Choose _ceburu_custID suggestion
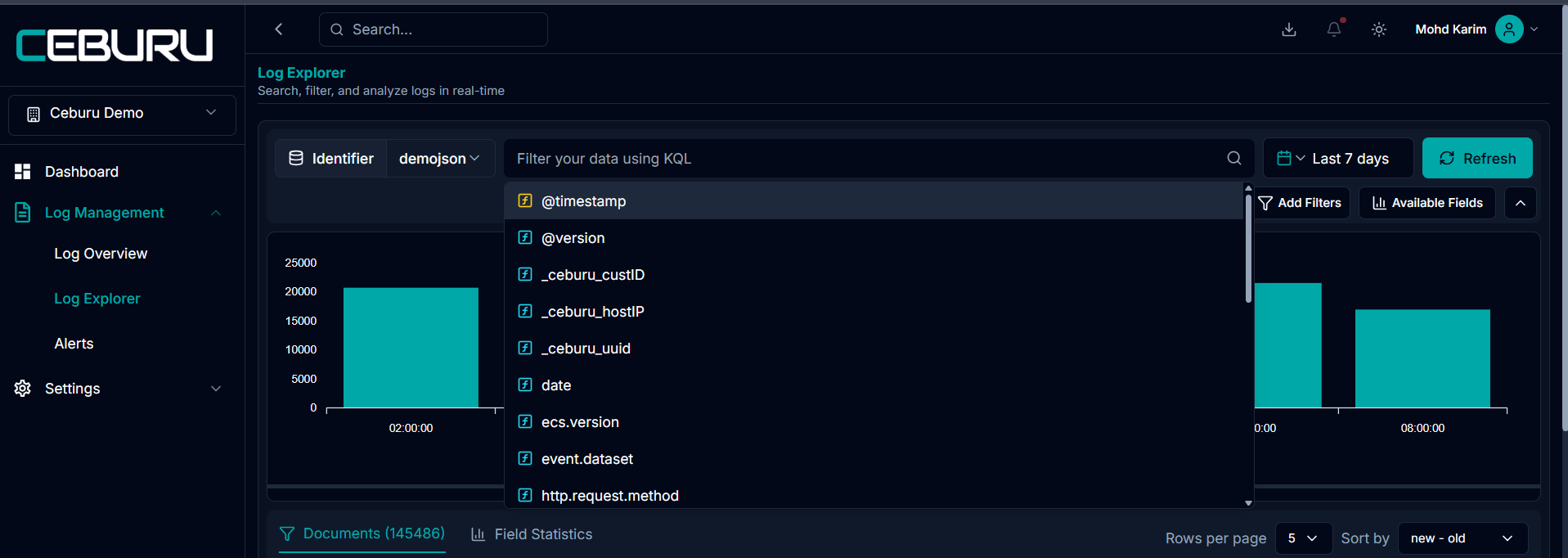This screenshot has height=558, width=1568. (874, 275)
